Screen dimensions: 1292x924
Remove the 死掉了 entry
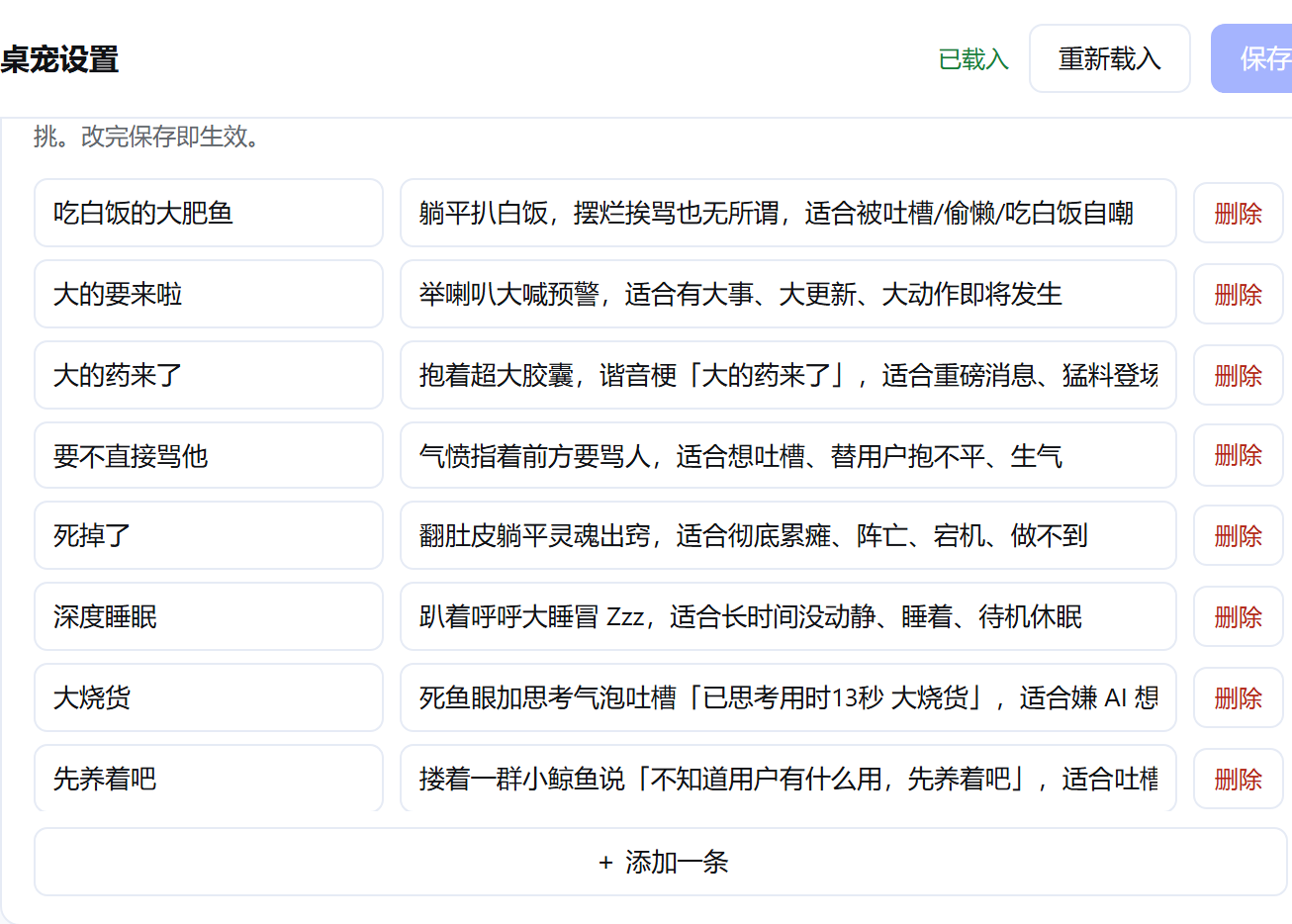pyautogui.click(x=1238, y=535)
